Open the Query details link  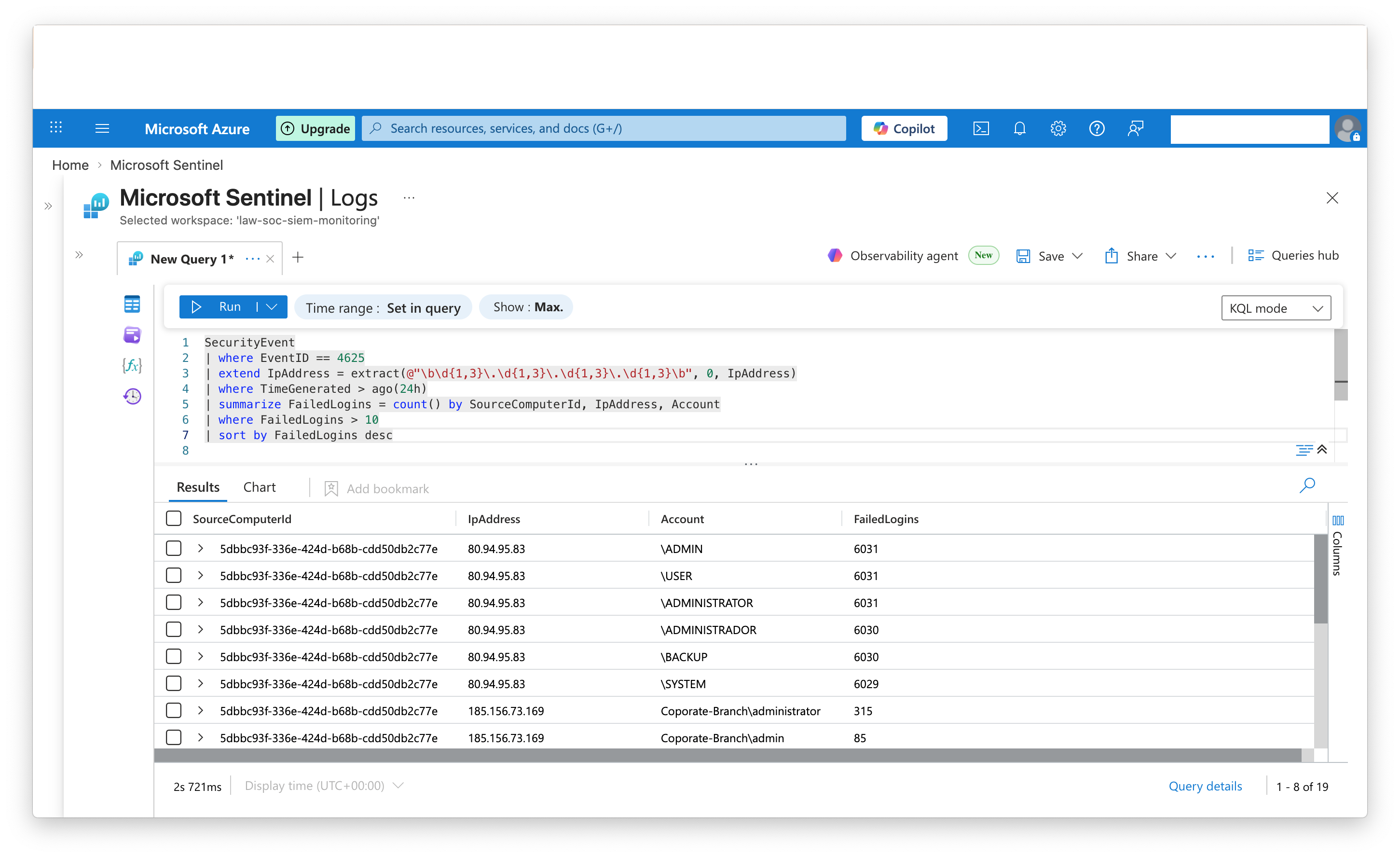click(1205, 787)
